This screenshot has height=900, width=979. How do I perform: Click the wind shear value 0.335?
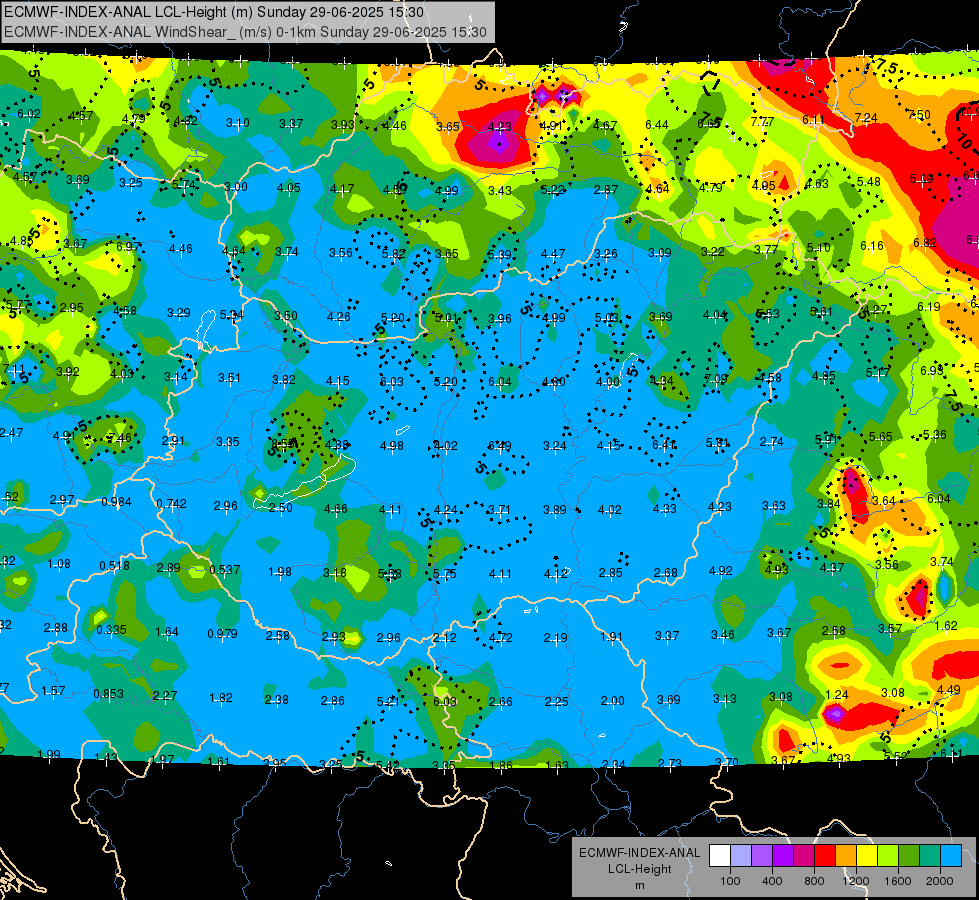[111, 629]
